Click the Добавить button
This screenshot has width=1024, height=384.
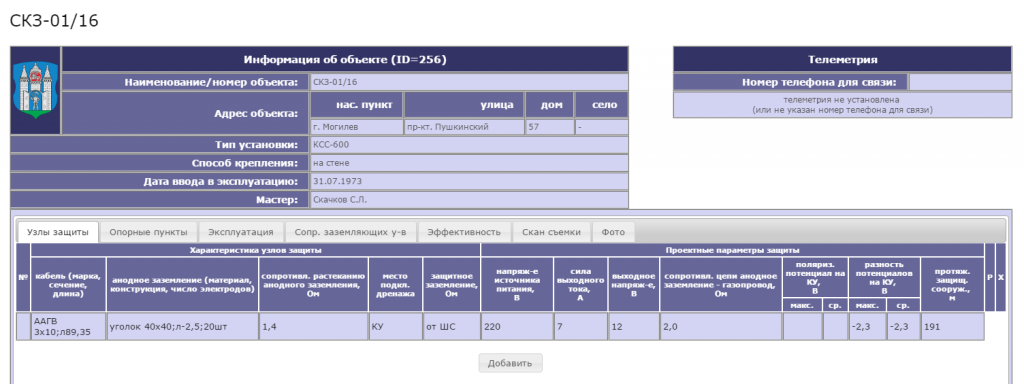click(510, 363)
